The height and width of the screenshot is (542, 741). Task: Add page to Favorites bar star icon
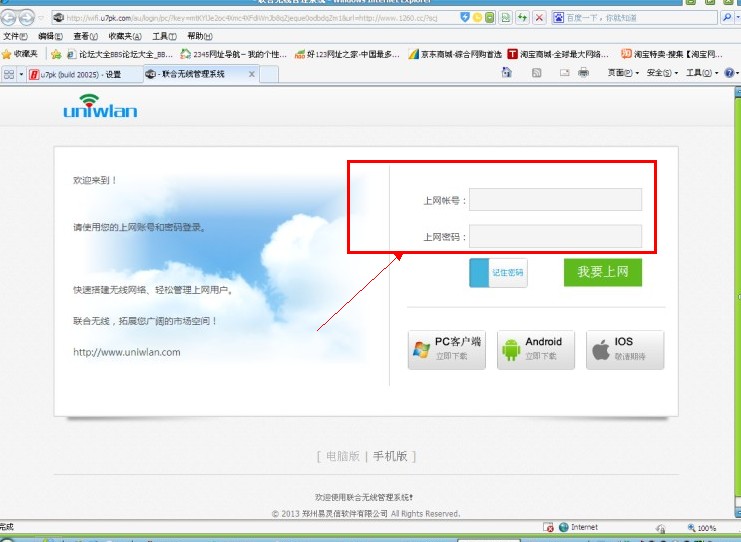pos(56,54)
